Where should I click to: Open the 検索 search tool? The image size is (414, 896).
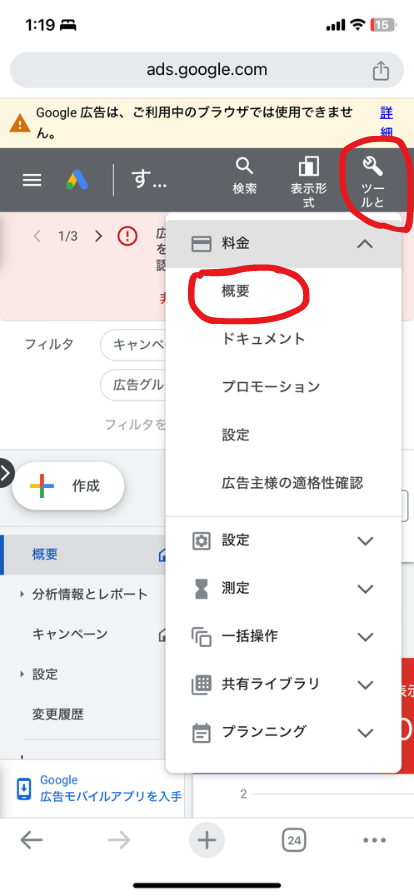coord(245,177)
